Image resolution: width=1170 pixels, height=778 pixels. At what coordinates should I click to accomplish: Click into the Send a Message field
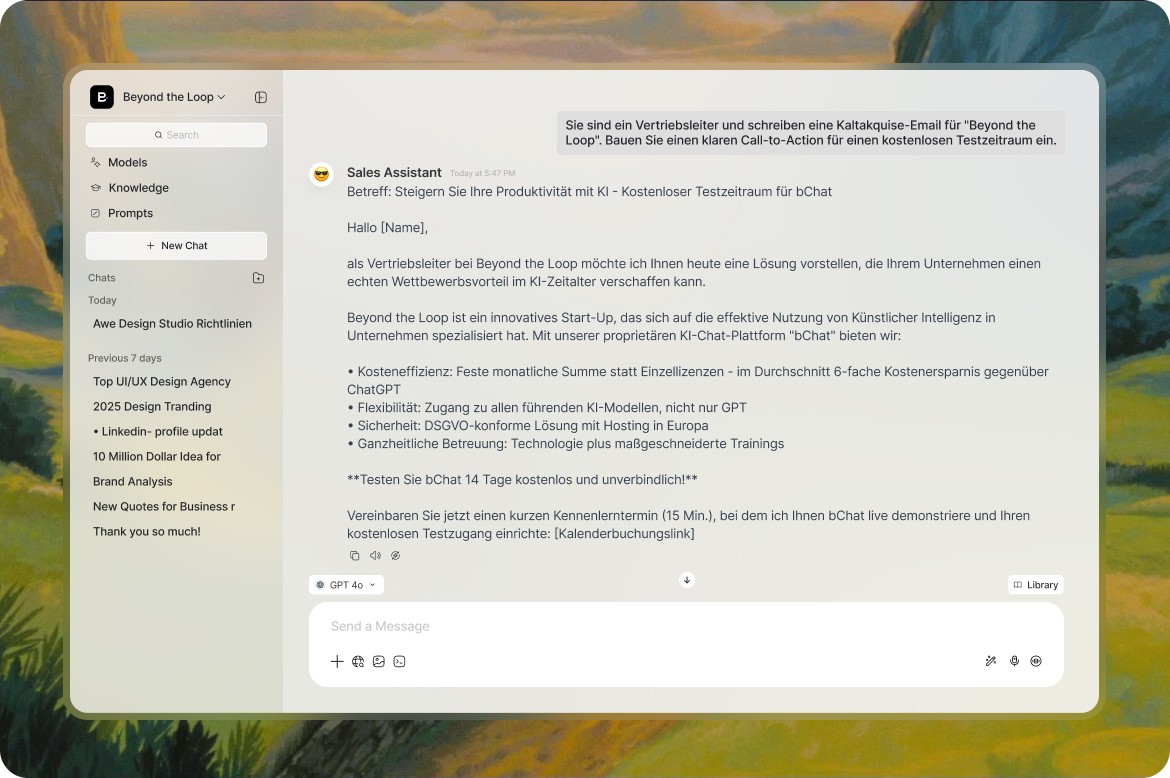(x=686, y=626)
